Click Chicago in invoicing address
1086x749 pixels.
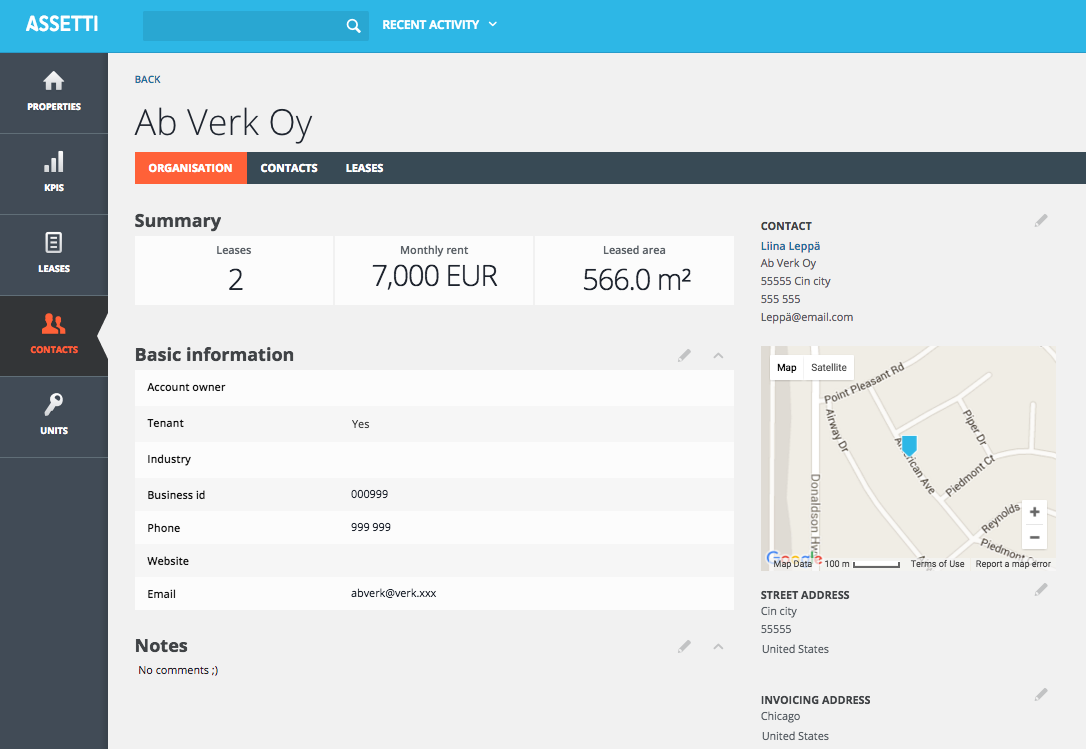[781, 716]
